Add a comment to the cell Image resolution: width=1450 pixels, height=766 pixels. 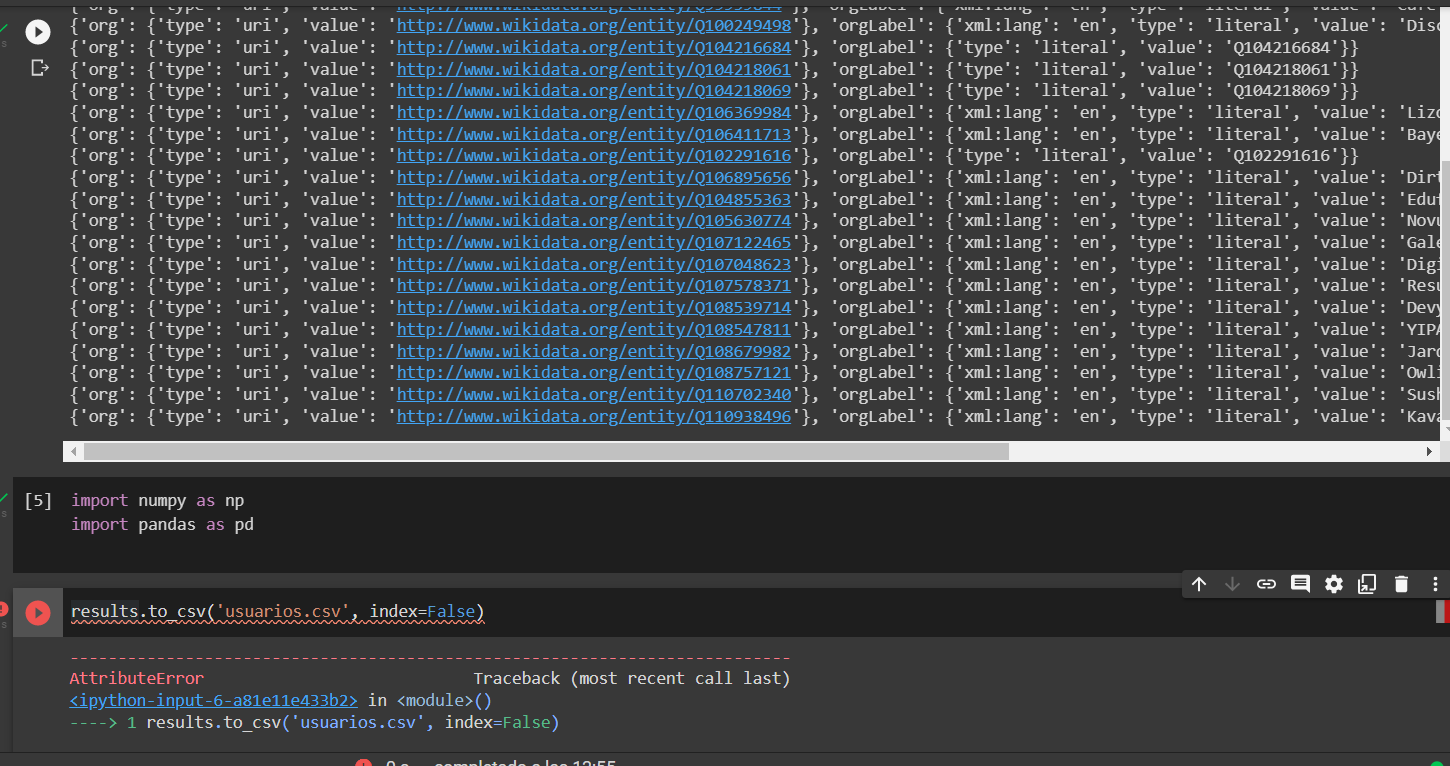coord(1300,584)
